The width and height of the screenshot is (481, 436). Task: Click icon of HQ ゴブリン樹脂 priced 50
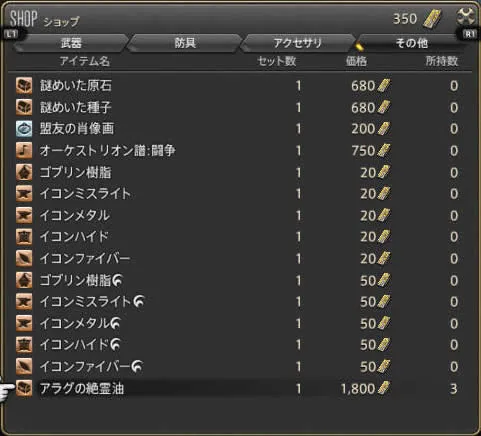pyautogui.click(x=24, y=280)
